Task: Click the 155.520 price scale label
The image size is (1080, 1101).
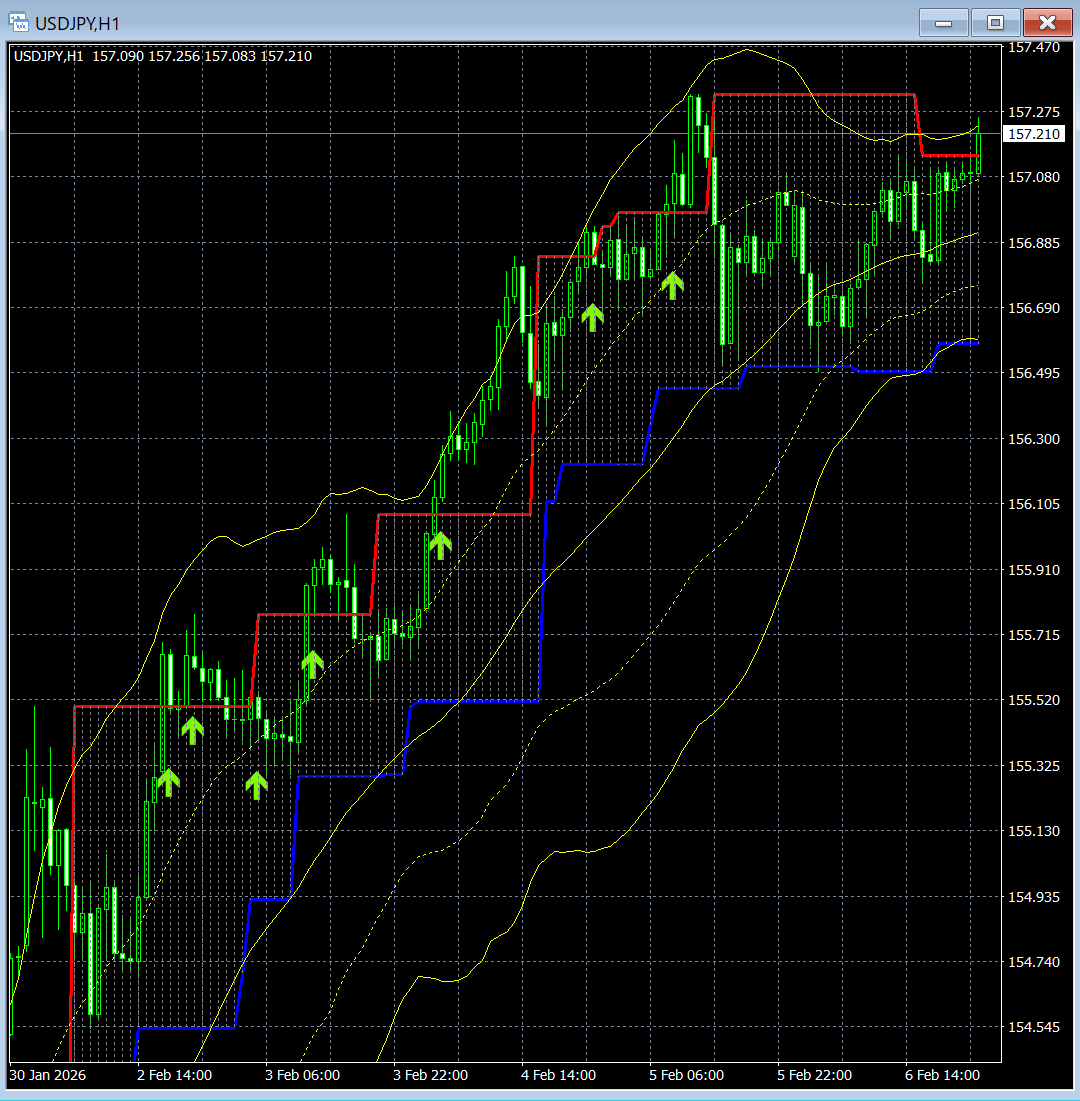Action: 1034,700
